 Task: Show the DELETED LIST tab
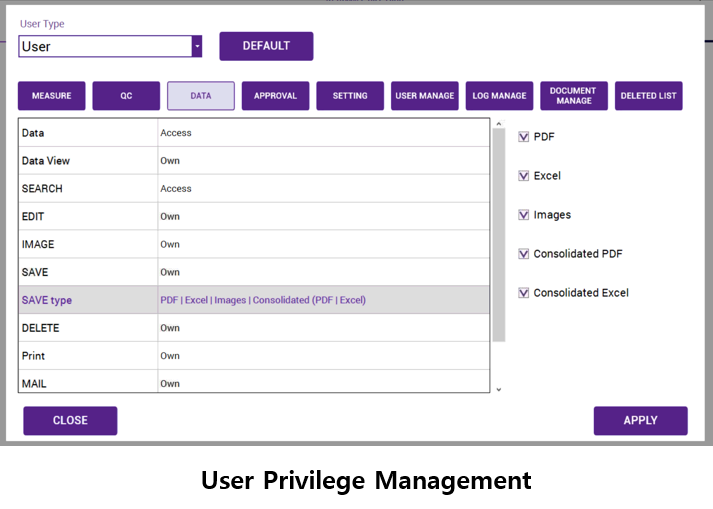pos(648,96)
